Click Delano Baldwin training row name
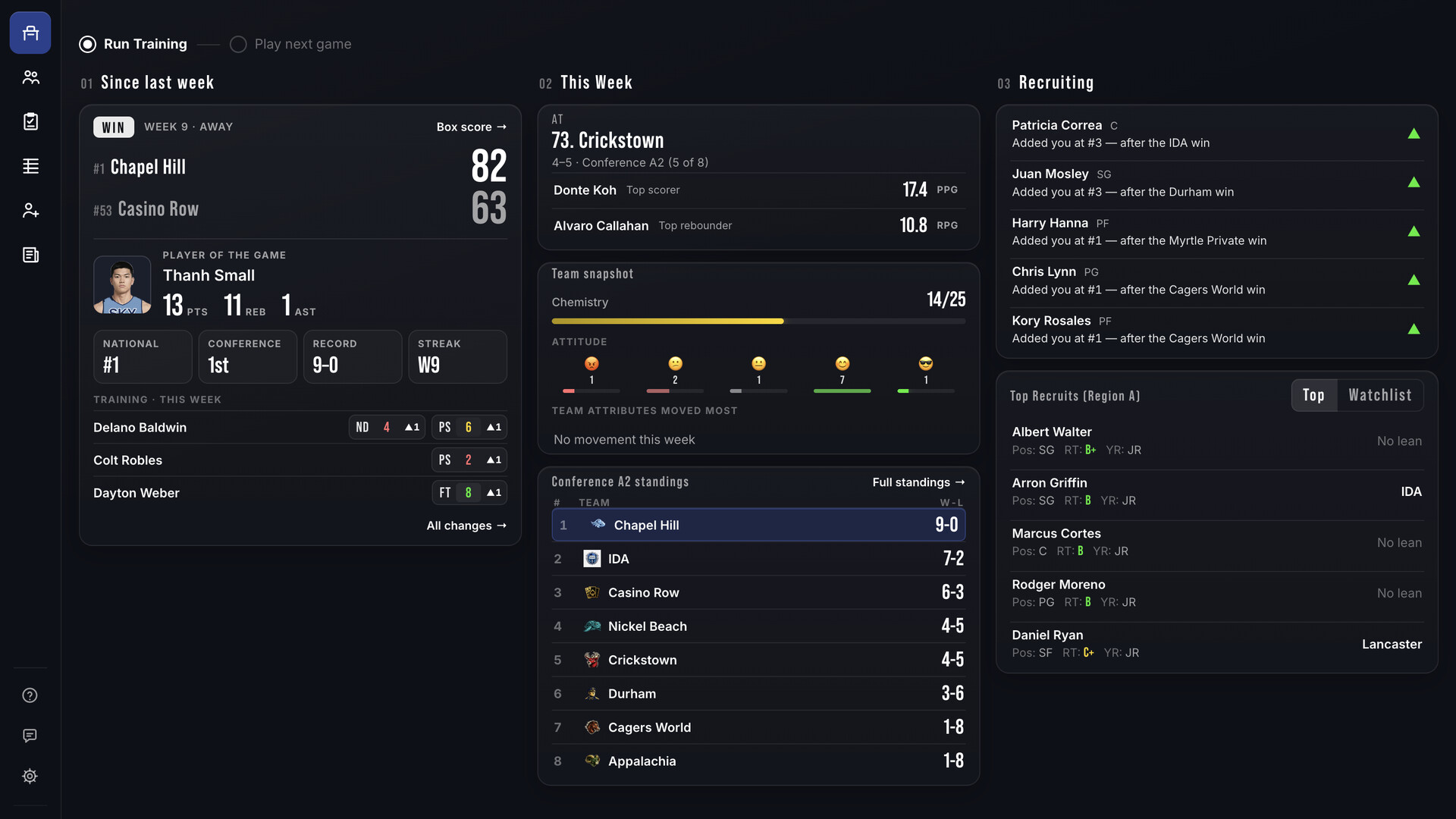The height and width of the screenshot is (819, 1456). click(x=140, y=428)
